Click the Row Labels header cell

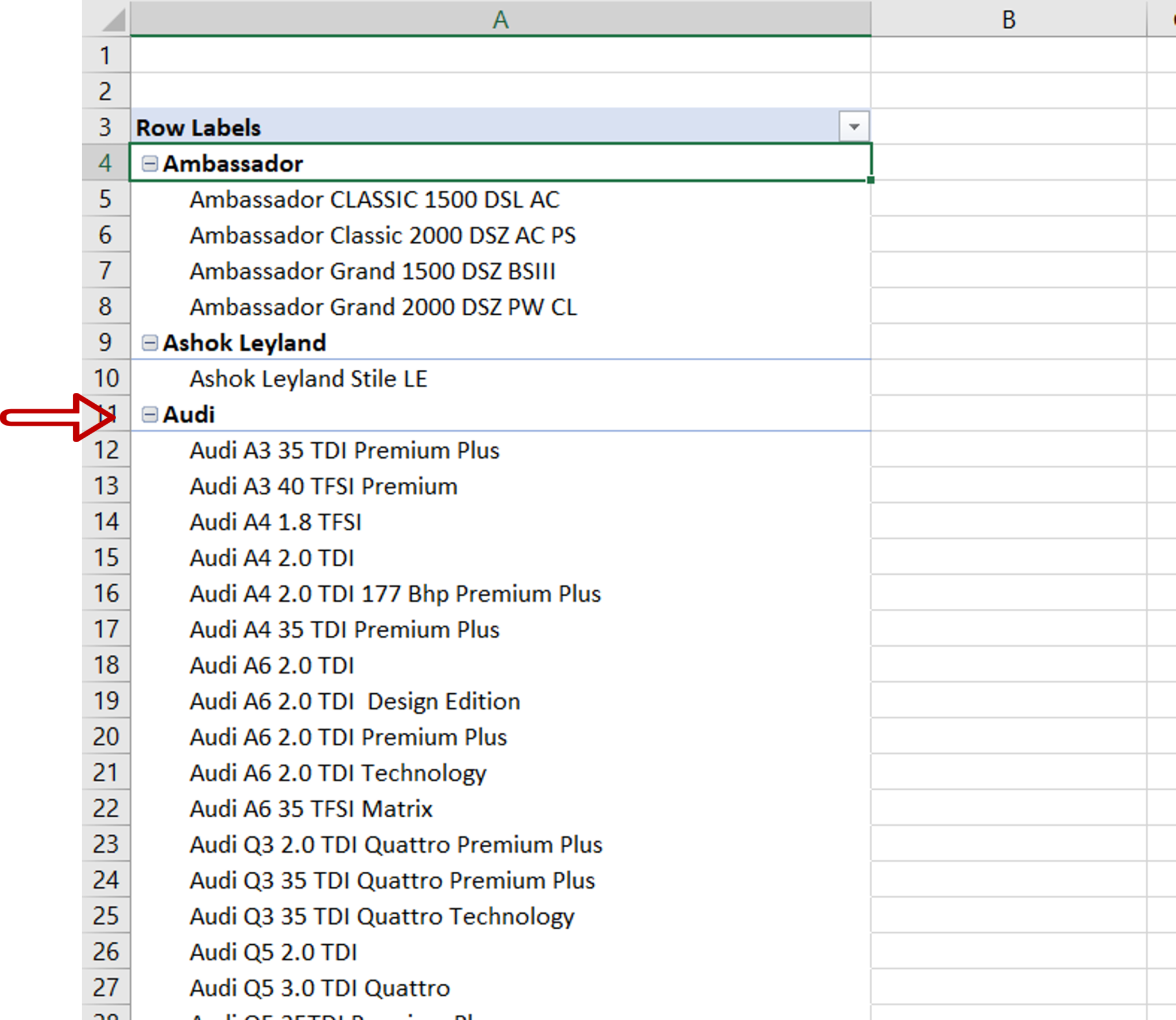click(402, 126)
